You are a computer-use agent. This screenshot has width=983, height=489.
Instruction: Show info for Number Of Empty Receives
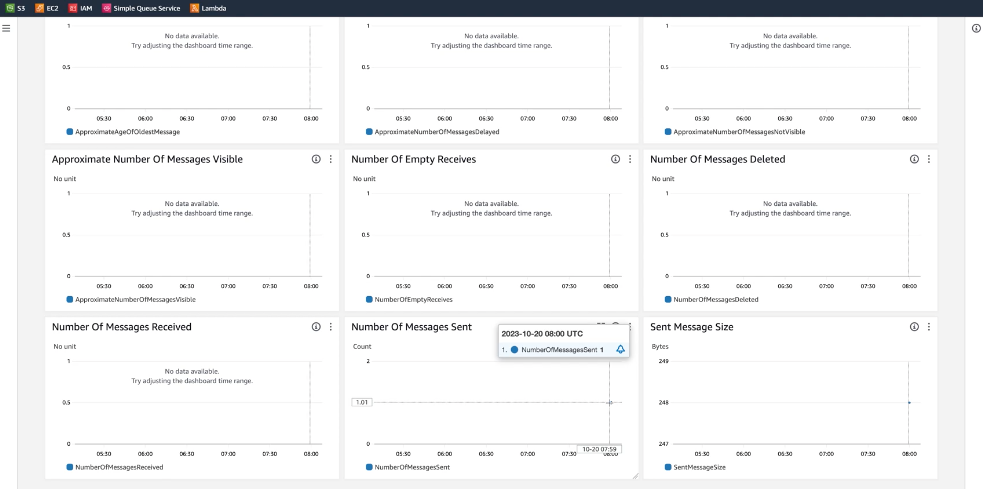tap(615, 159)
